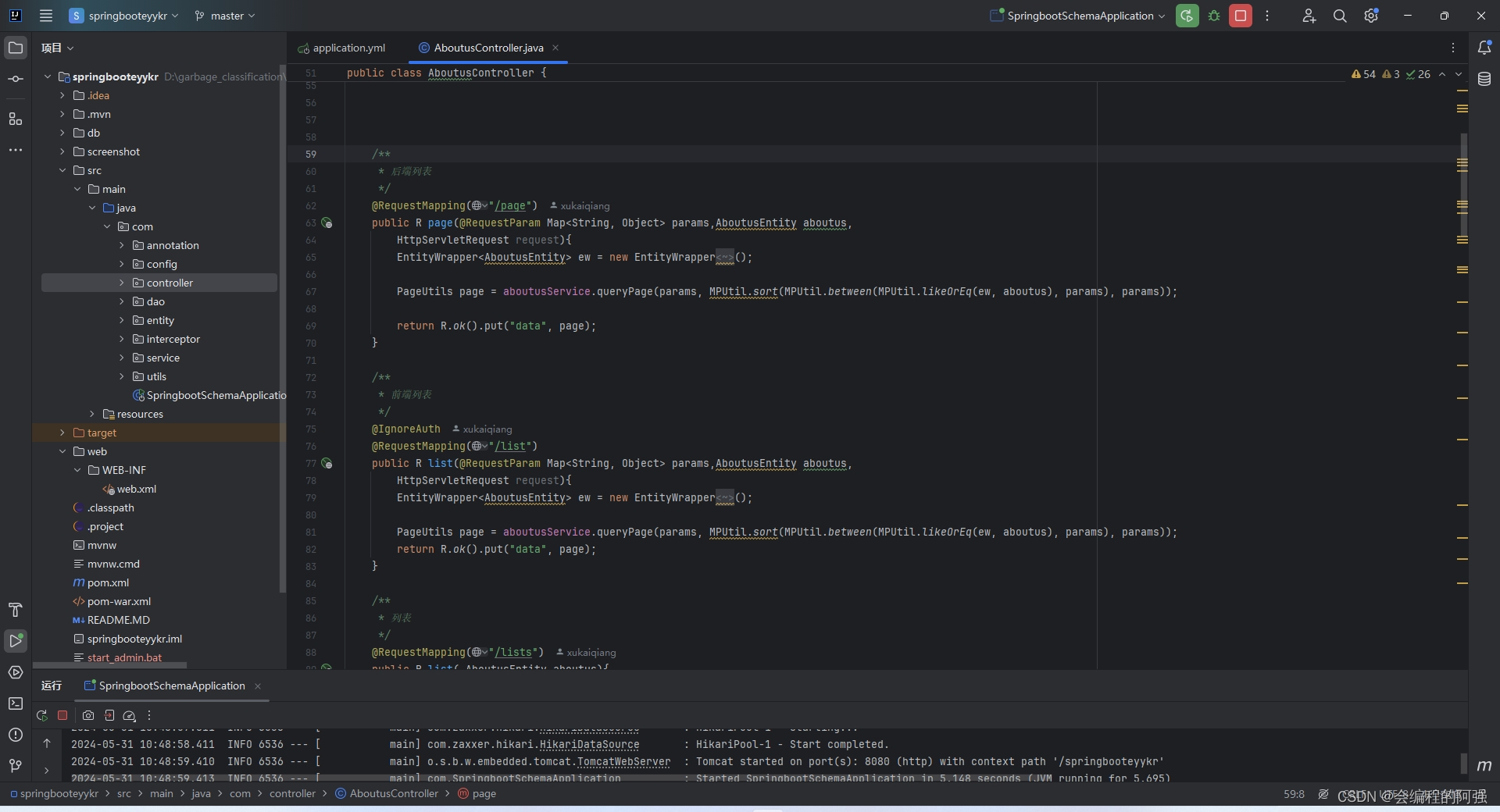The image size is (1500, 812).
Task: Open the Project tool window icon
Action: tap(16, 48)
